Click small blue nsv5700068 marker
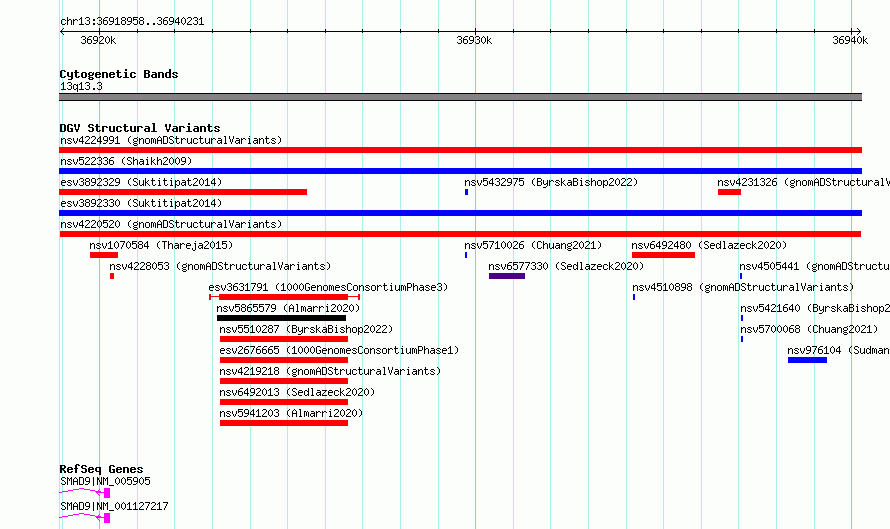Viewport: 890px width, 529px height. pos(742,339)
